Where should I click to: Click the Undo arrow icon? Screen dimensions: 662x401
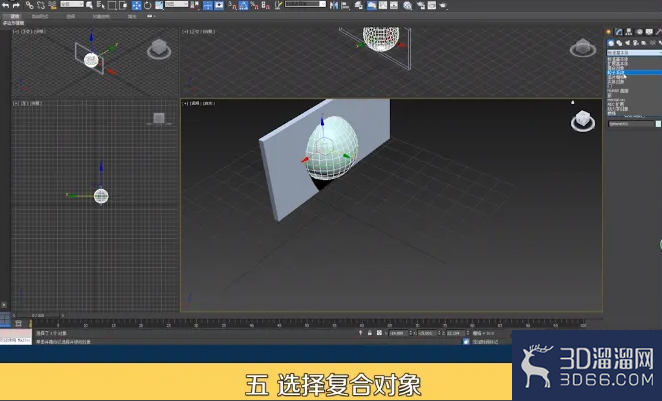coord(5,5)
